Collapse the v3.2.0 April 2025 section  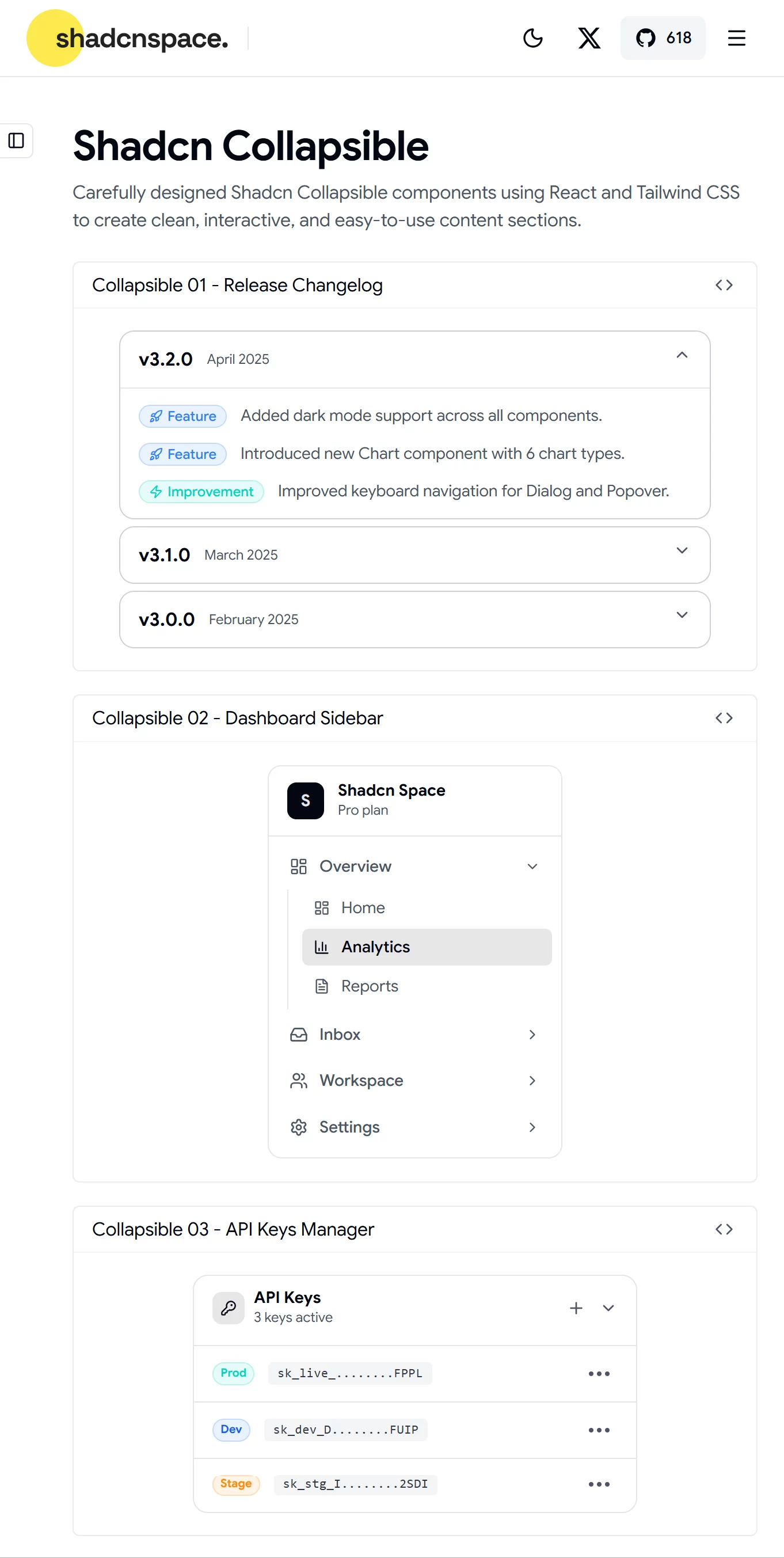414,359
